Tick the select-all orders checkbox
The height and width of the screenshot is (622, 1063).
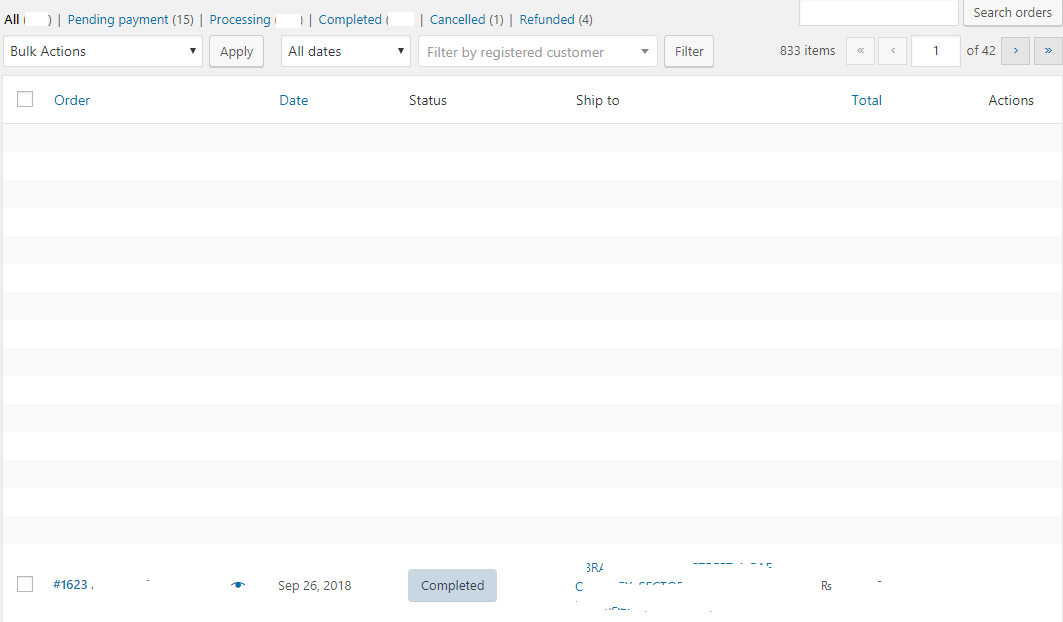click(x=25, y=100)
